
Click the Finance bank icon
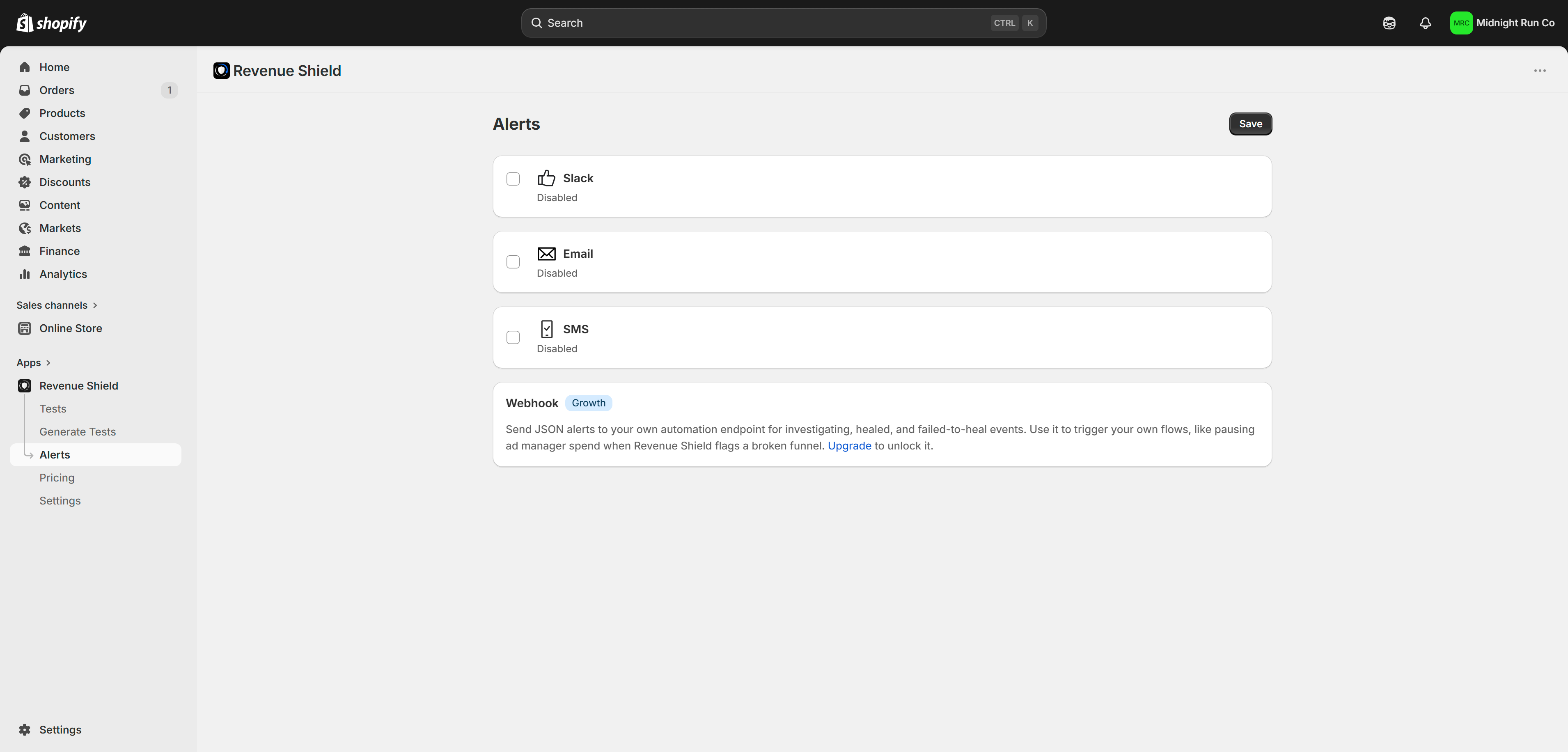coord(24,251)
